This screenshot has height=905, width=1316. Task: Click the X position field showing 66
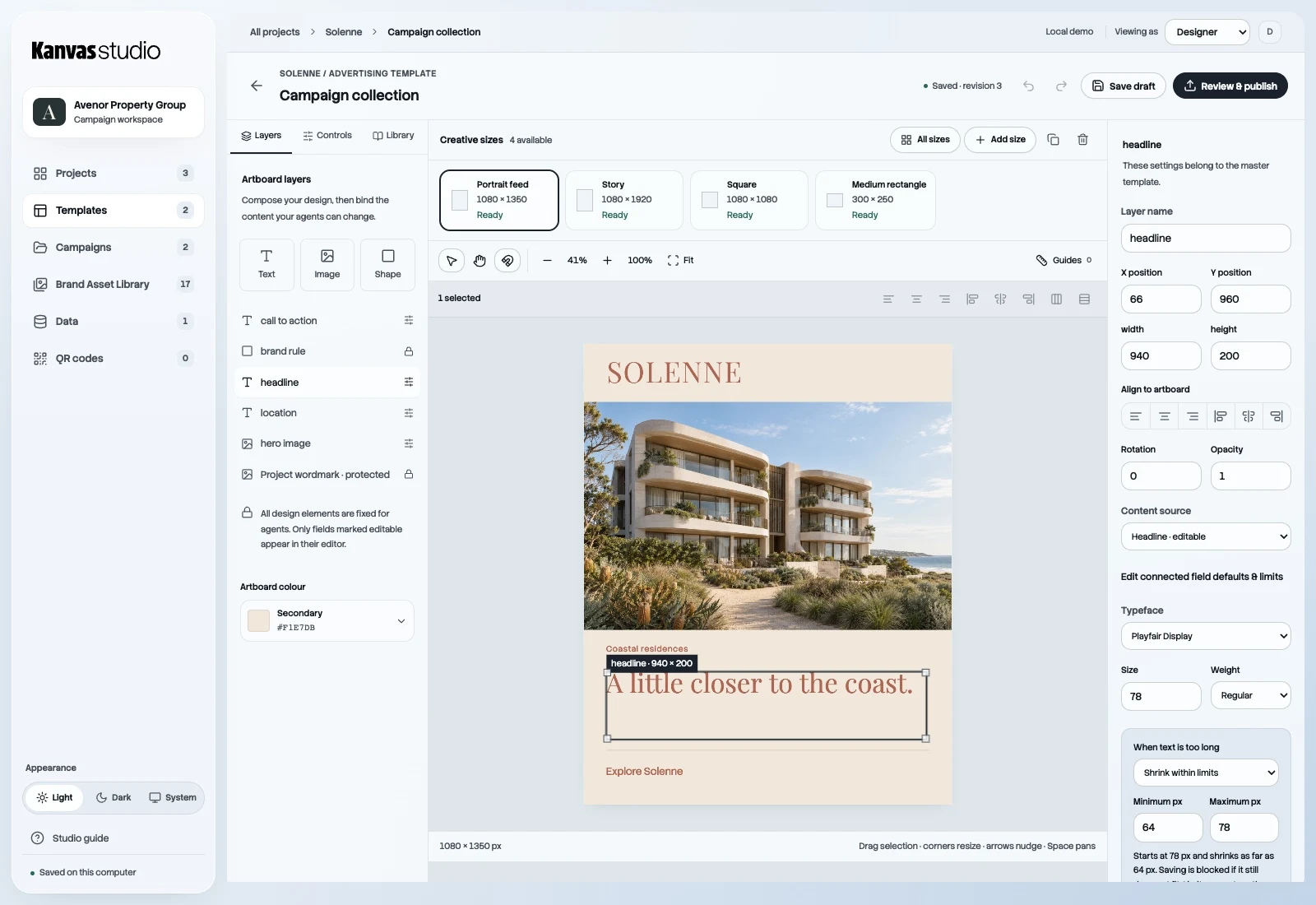(x=1161, y=299)
